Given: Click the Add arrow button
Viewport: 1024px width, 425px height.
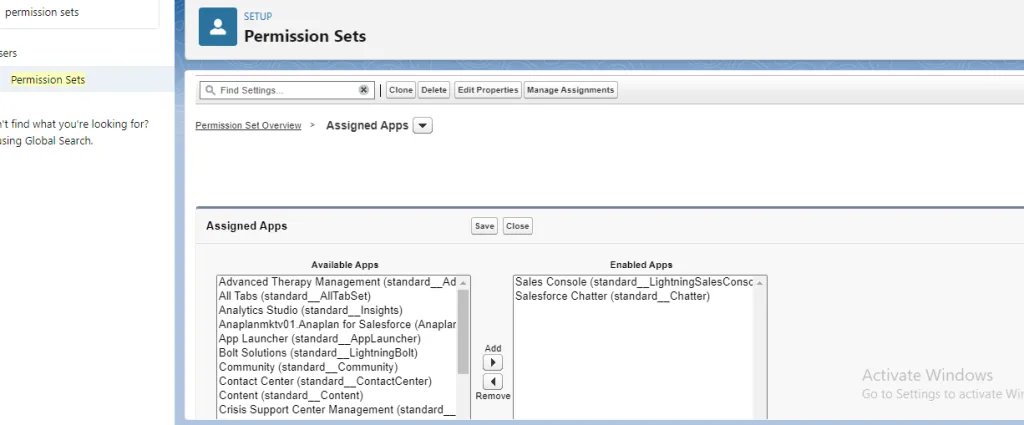Looking at the screenshot, I should pos(492,362).
